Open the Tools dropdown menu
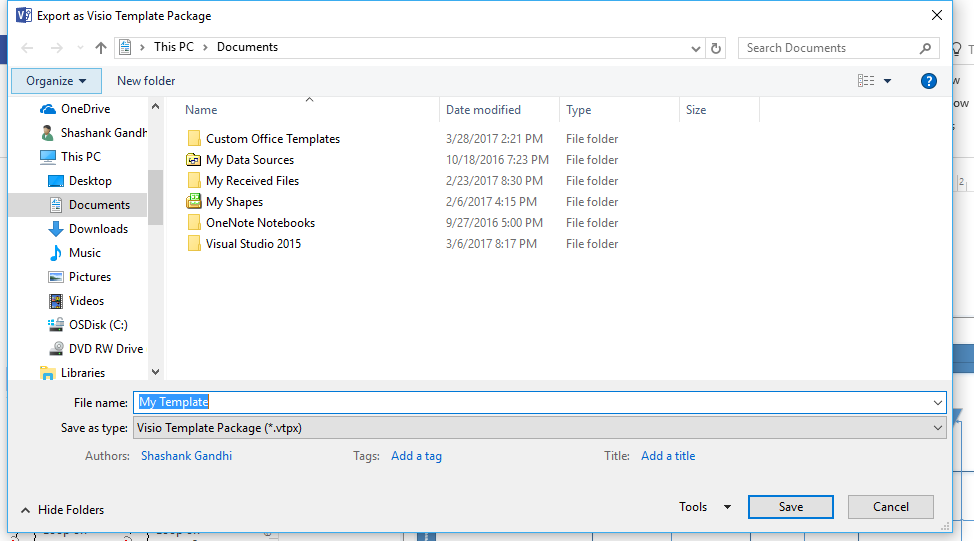This screenshot has width=974, height=541. (x=705, y=507)
